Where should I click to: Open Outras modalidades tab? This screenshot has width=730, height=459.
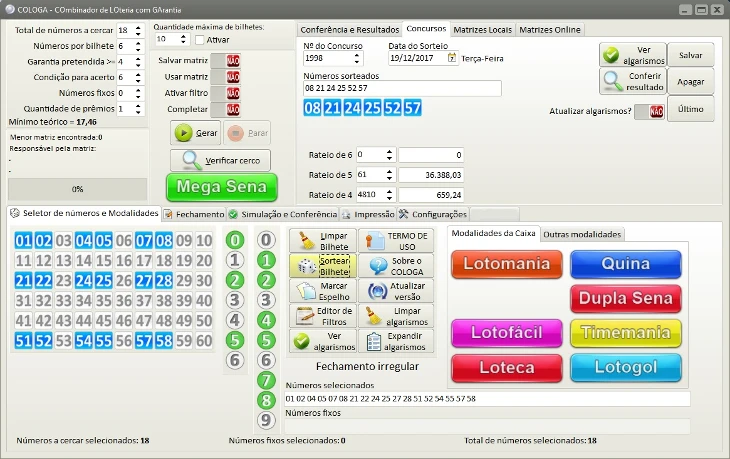pyautogui.click(x=582, y=234)
